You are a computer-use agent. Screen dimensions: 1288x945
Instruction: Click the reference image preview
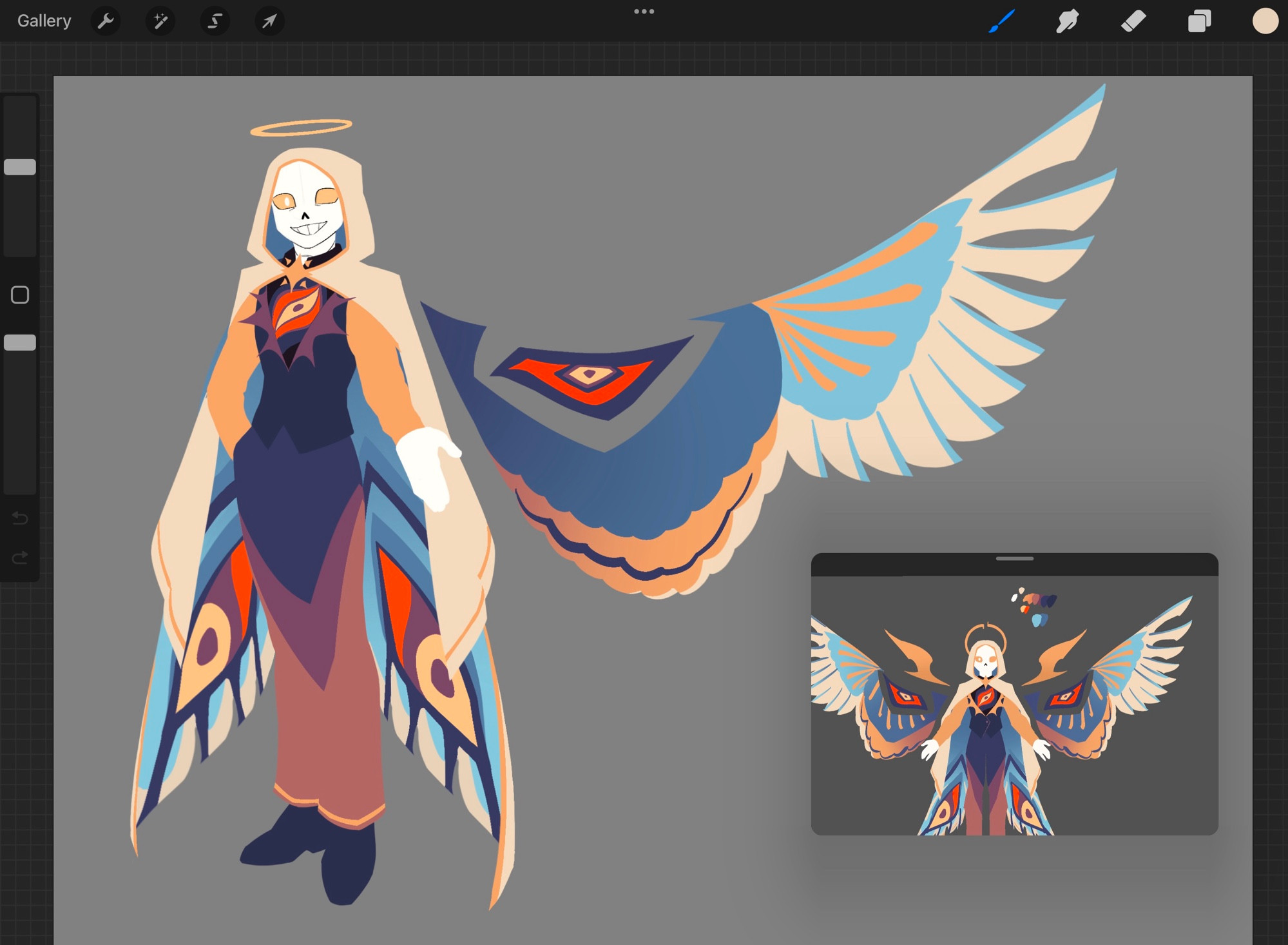[1014, 706]
